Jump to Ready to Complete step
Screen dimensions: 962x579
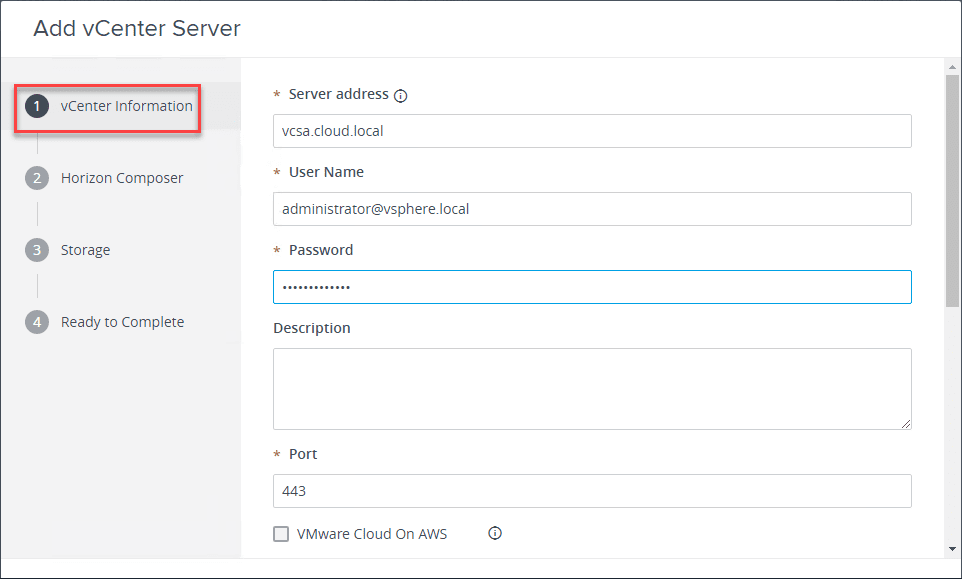pyautogui.click(x=122, y=322)
